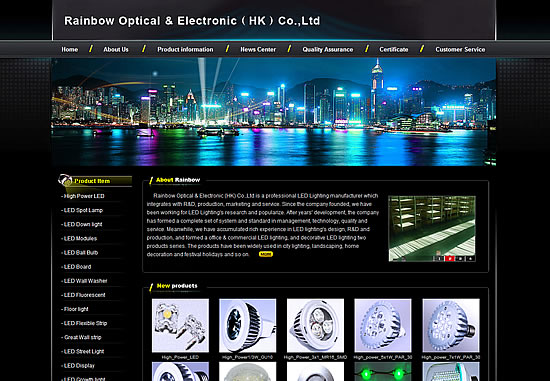Open the High_Power_3x1_MR16_SMD product image

pos(315,326)
